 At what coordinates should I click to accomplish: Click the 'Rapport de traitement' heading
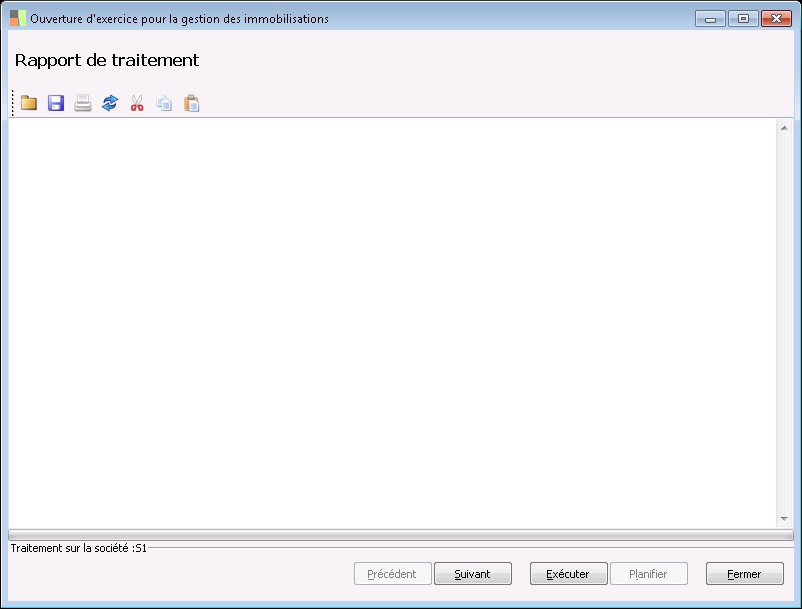click(107, 60)
